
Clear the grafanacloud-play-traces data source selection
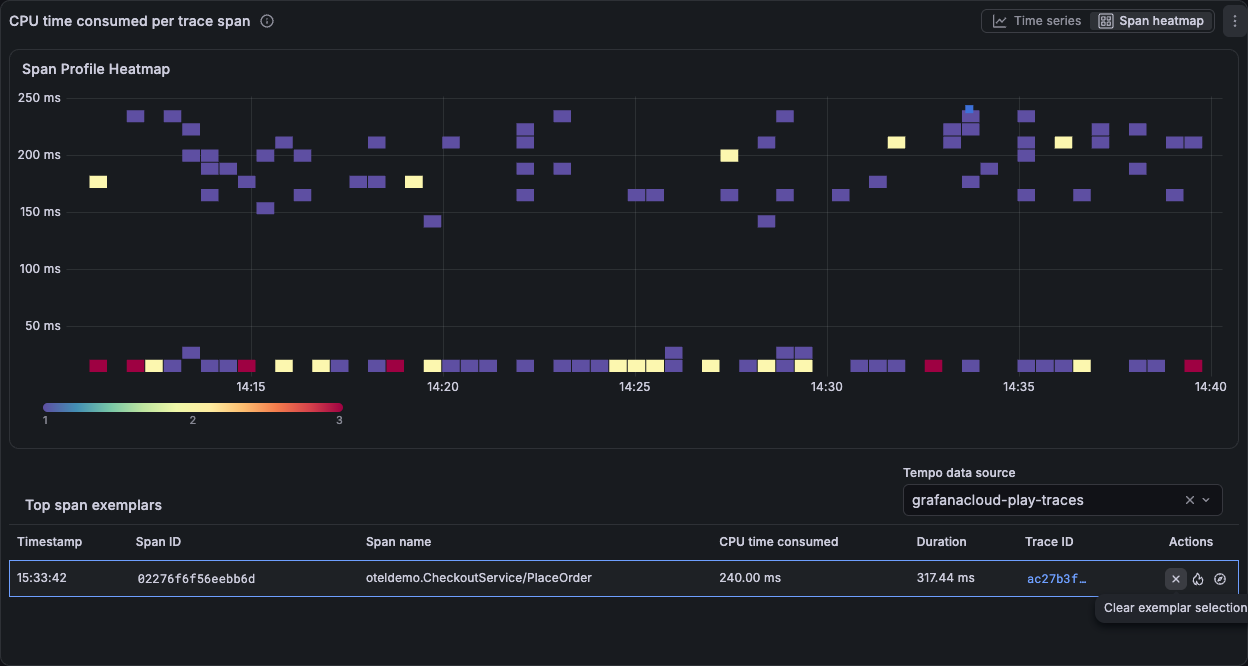point(1190,500)
